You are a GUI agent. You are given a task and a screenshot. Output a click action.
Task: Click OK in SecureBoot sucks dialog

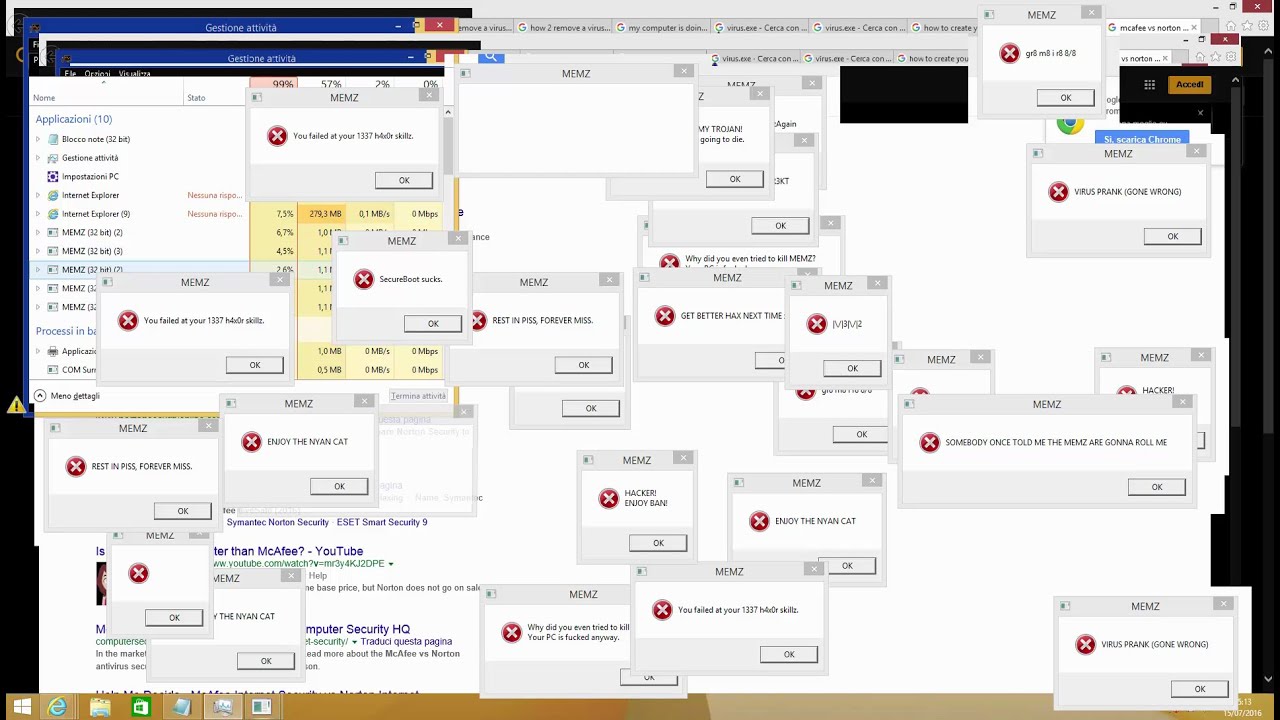click(433, 323)
